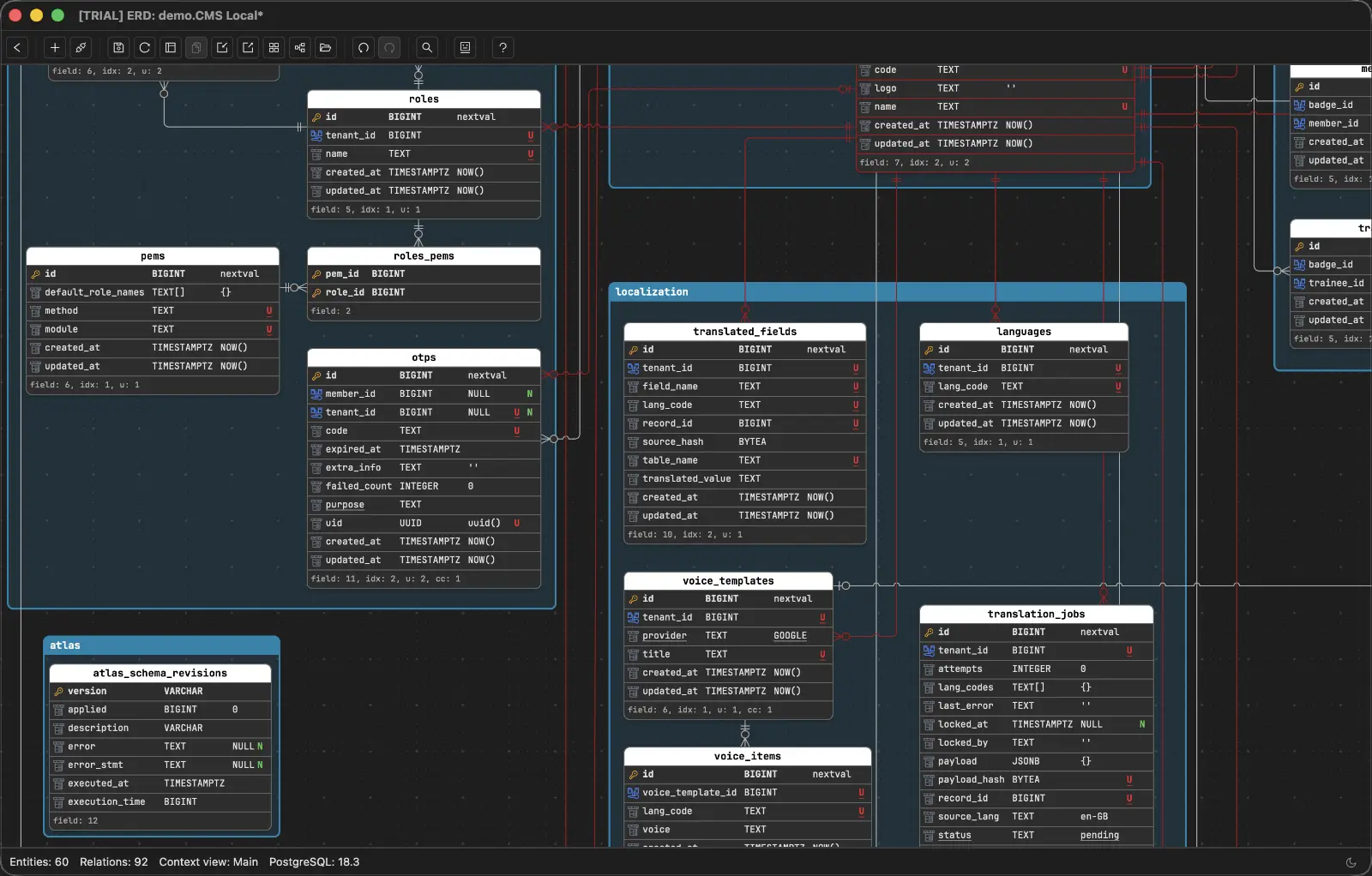Click the undo toolbar icon
1372x876 pixels.
(364, 48)
